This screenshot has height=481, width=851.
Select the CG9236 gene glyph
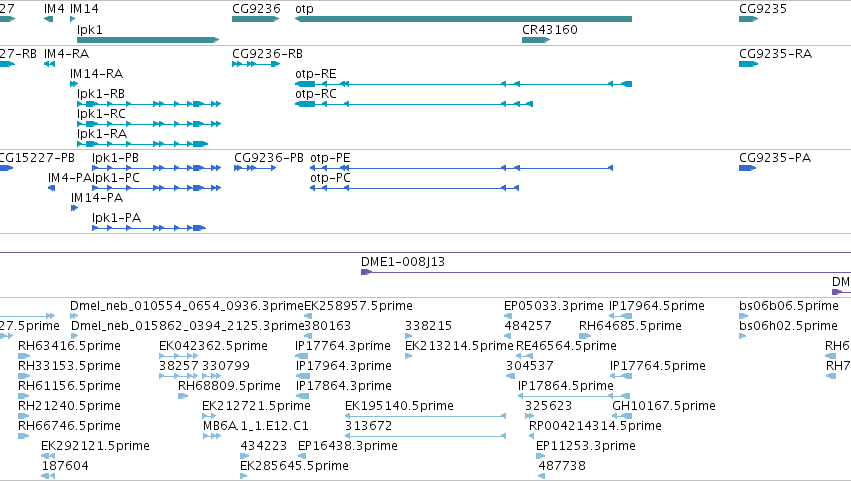click(256, 19)
